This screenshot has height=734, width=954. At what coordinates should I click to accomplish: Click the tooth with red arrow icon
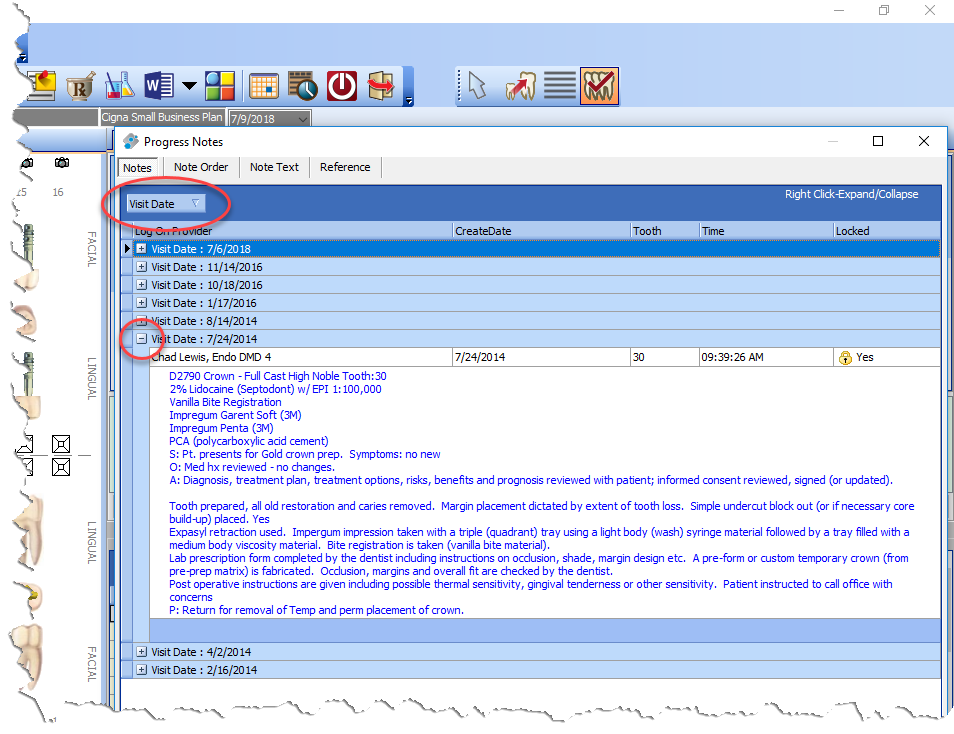520,86
